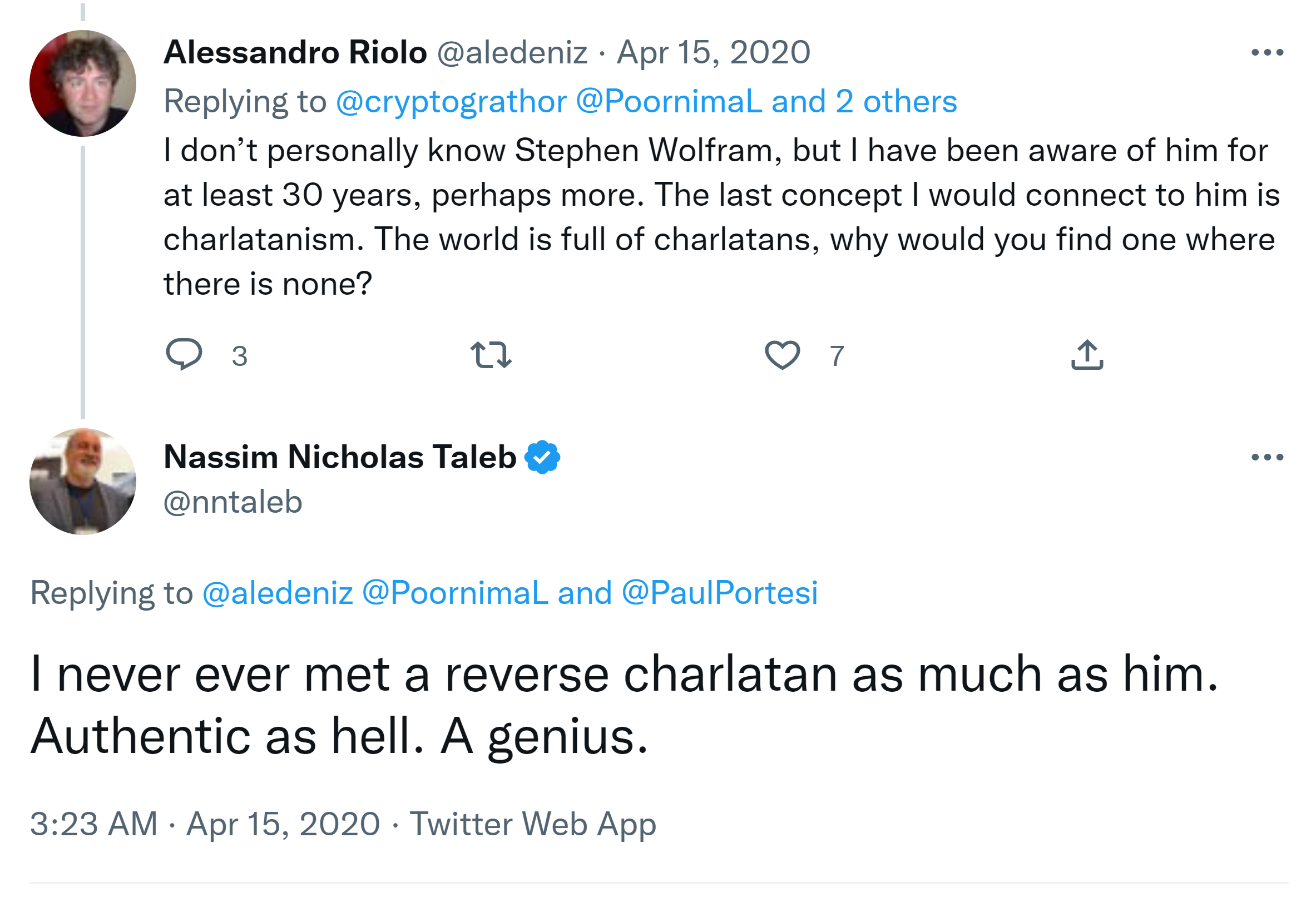This screenshot has height=902, width=1316.
Task: Click the reply icon on Alessandro's tweet
Action: pyautogui.click(x=184, y=354)
